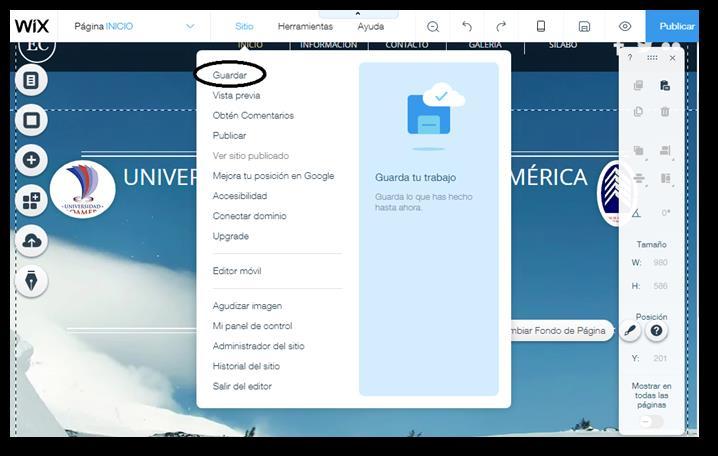Open the Sitio menu
The image size is (718, 456).
244,27
